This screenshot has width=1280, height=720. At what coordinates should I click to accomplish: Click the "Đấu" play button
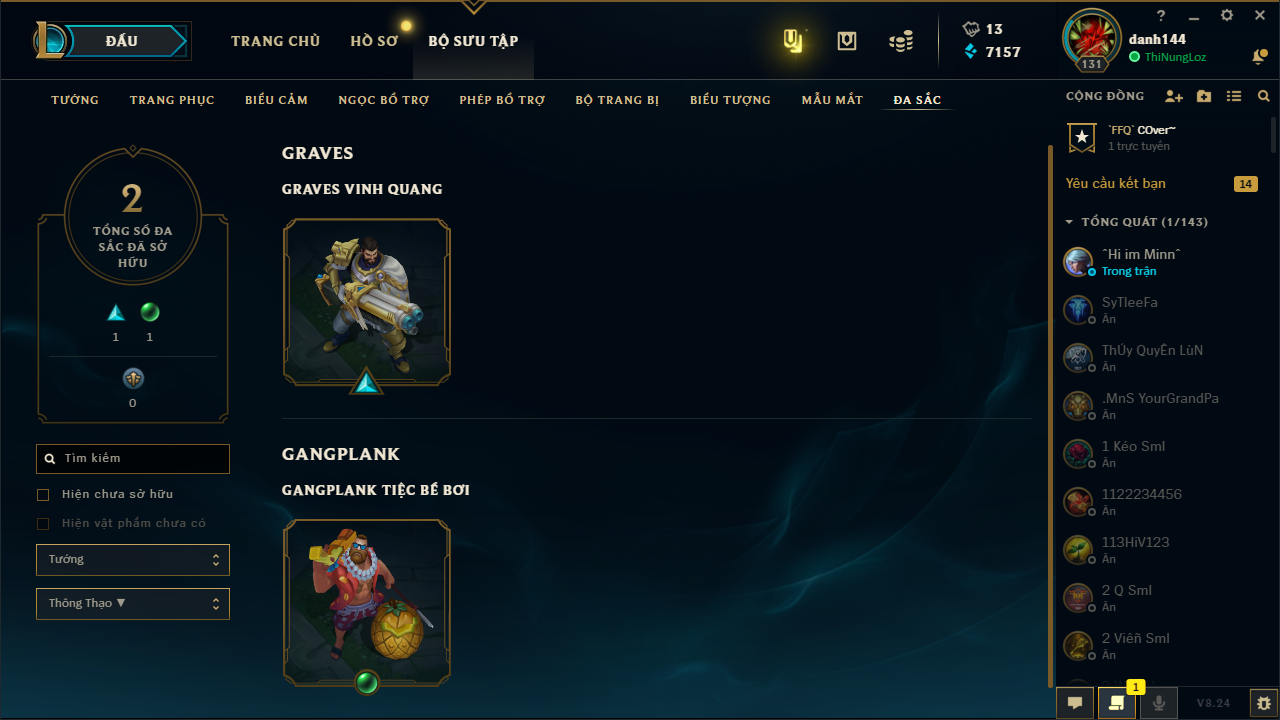click(122, 41)
